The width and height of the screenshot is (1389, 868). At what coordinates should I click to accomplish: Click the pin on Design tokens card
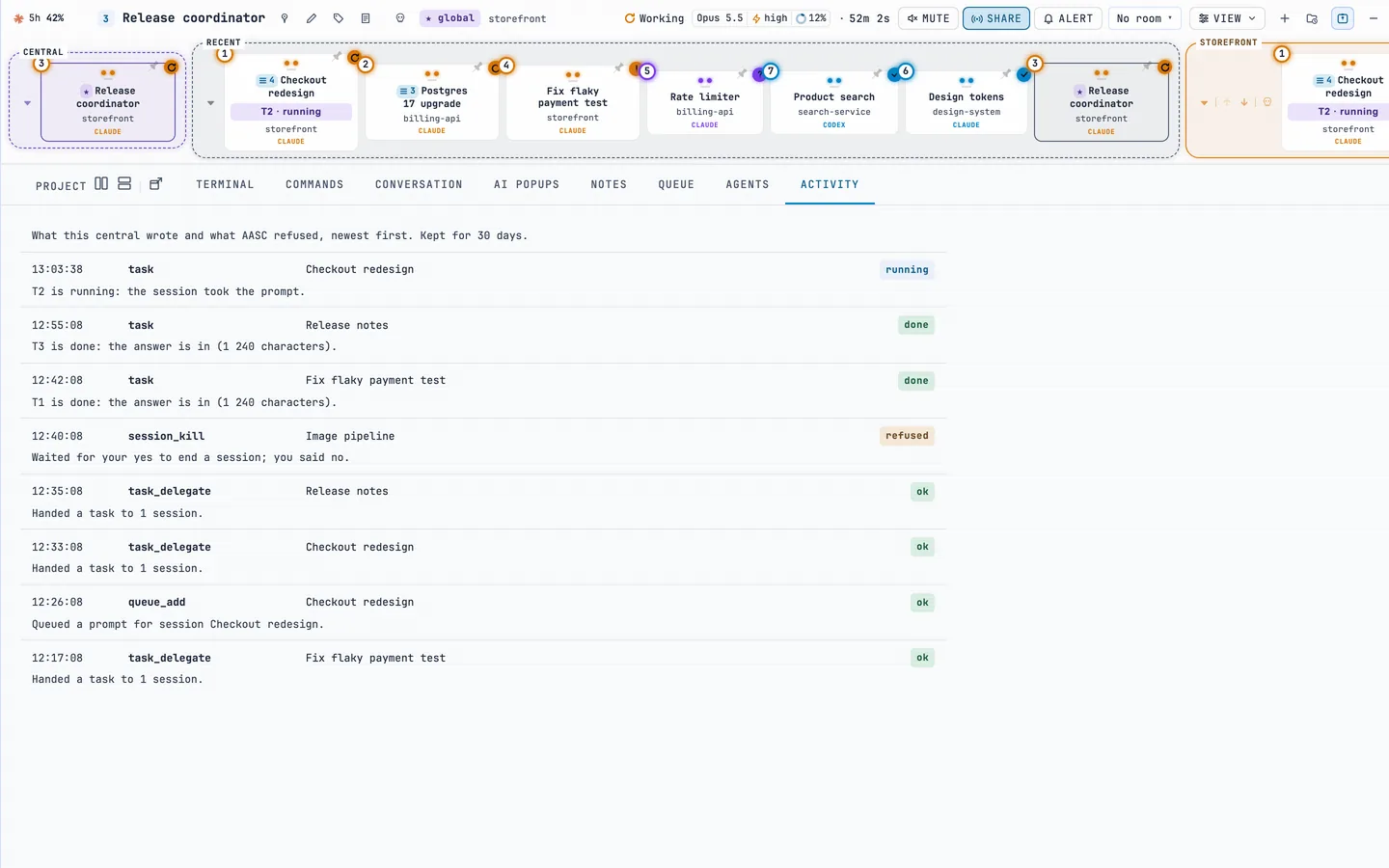tap(1006, 73)
